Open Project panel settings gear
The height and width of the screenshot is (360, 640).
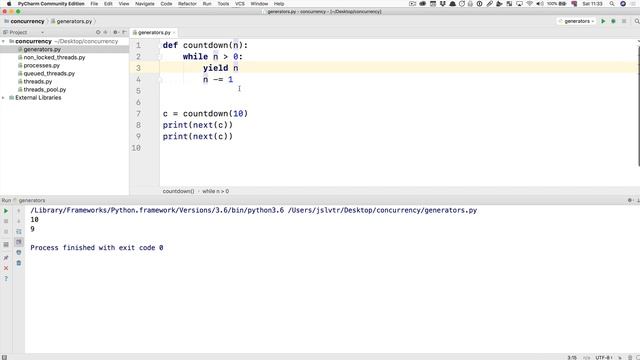click(116, 32)
